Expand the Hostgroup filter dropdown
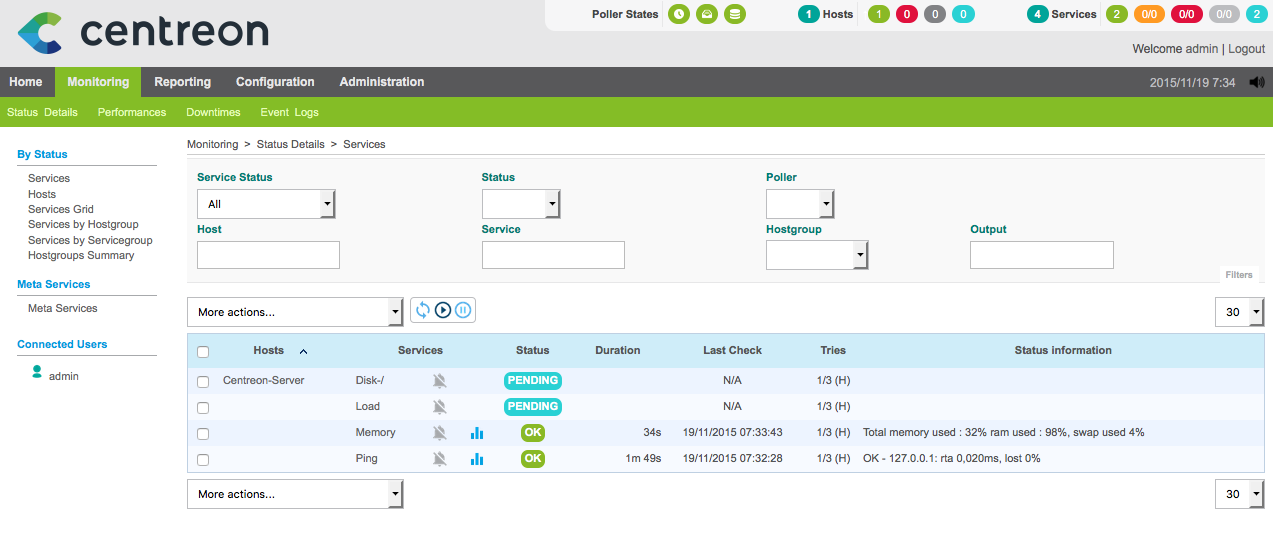 [817, 256]
